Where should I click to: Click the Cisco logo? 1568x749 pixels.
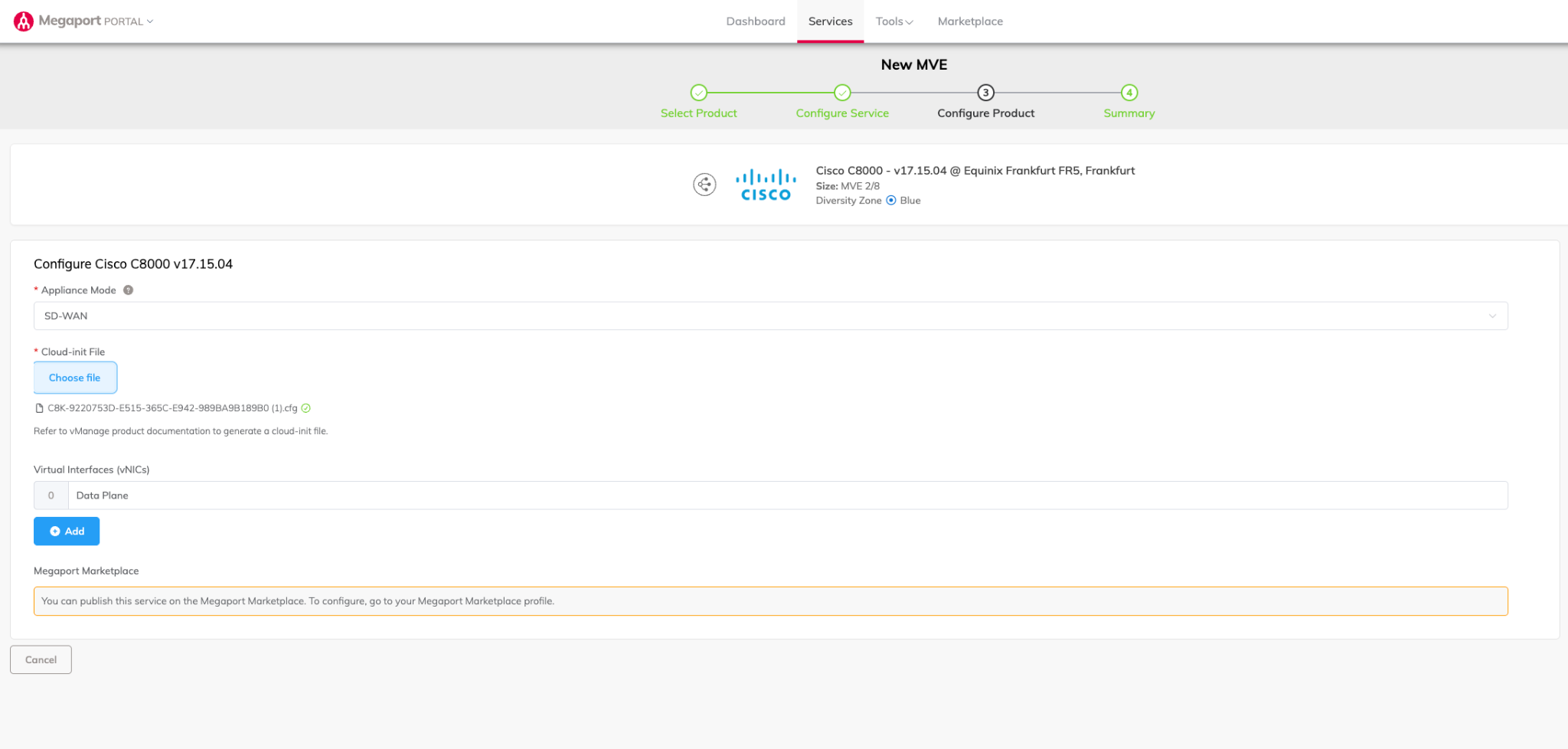[x=766, y=185]
